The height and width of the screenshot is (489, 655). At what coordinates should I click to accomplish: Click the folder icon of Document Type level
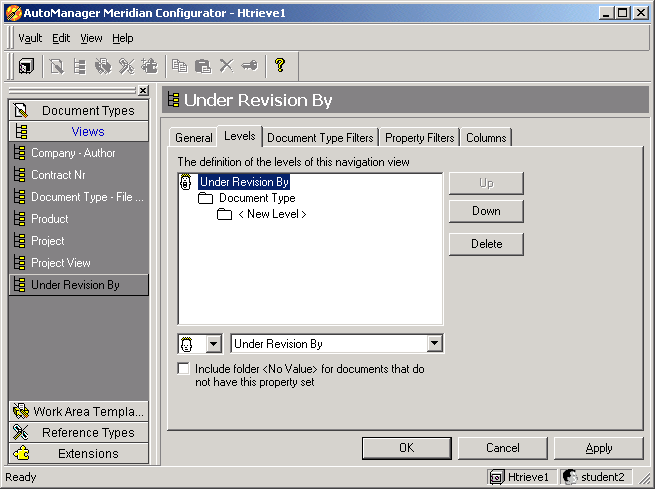point(206,198)
